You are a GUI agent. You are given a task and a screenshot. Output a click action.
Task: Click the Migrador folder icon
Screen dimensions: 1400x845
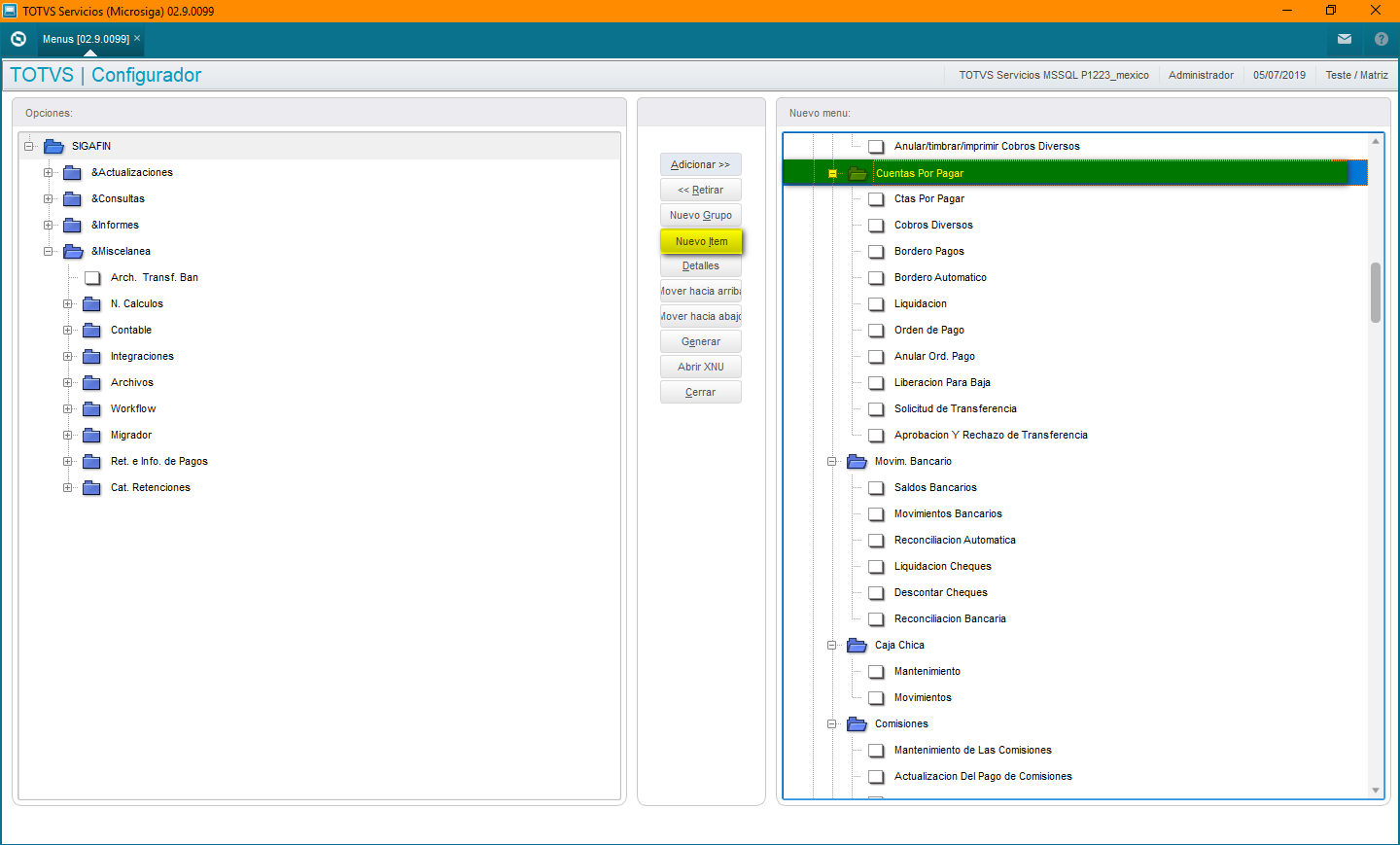[x=91, y=435]
